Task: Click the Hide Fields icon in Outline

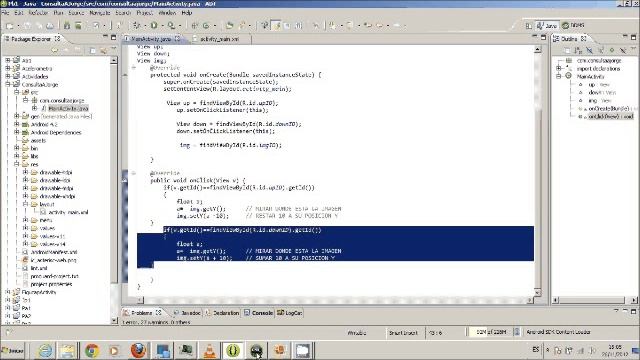Action: coord(589,50)
